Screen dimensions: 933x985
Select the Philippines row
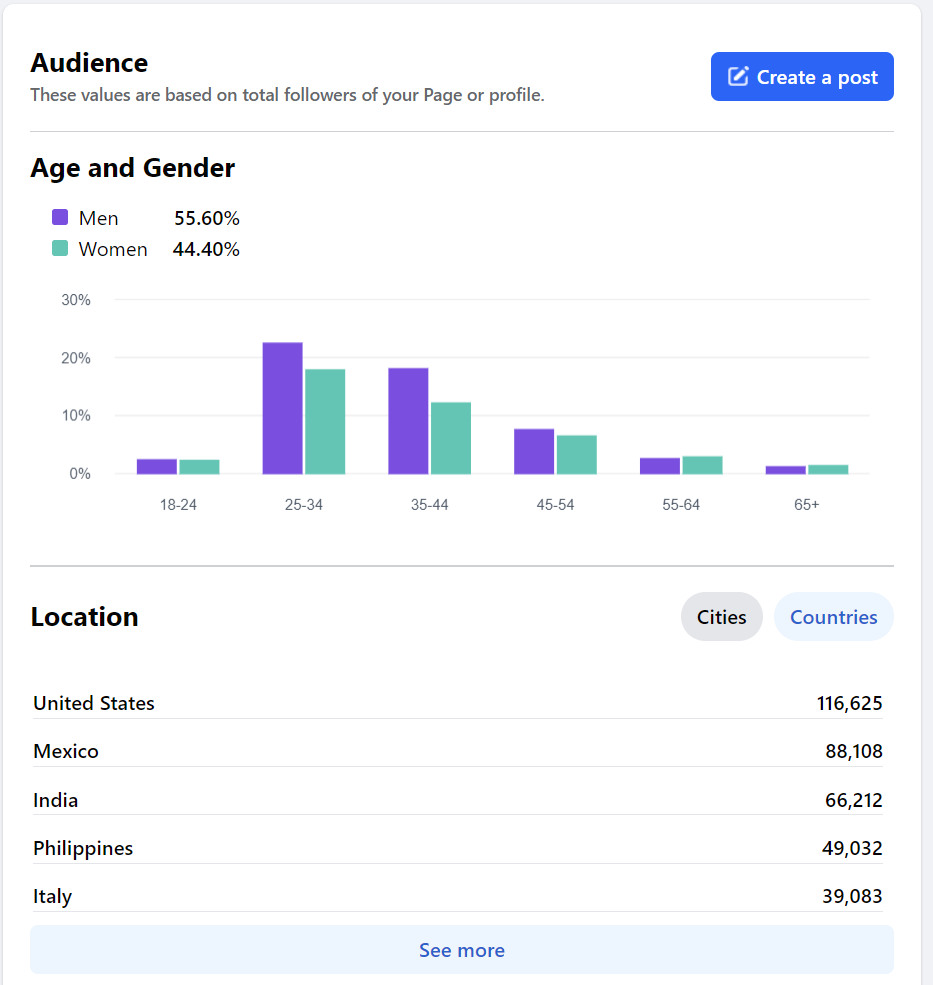point(457,848)
